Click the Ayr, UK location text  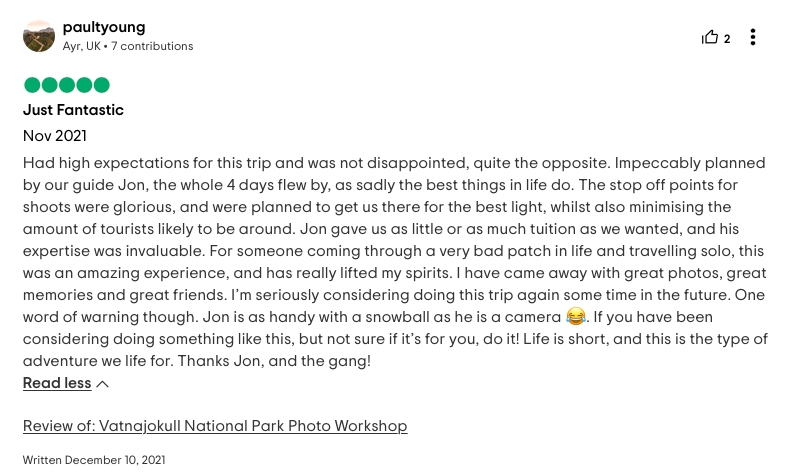(81, 46)
